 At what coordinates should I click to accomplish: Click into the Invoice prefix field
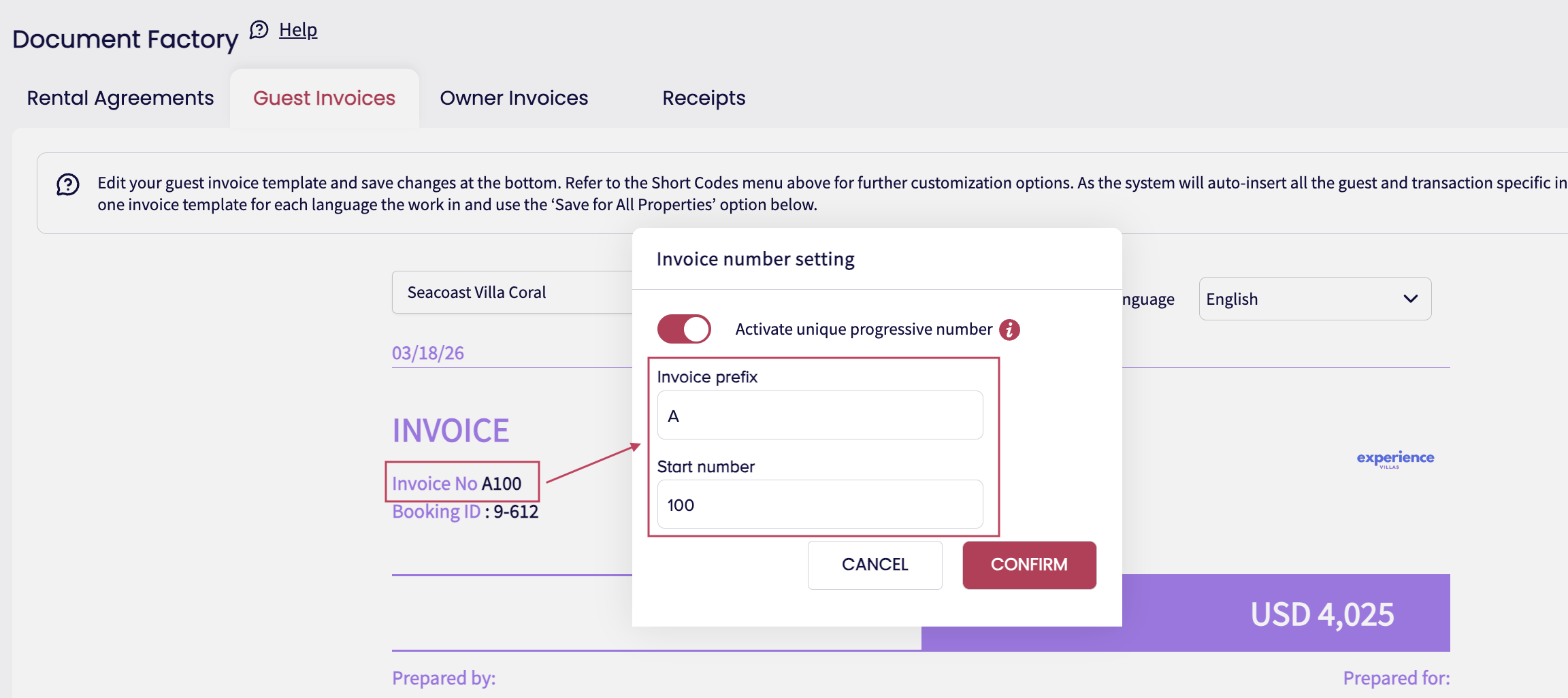[x=819, y=416]
